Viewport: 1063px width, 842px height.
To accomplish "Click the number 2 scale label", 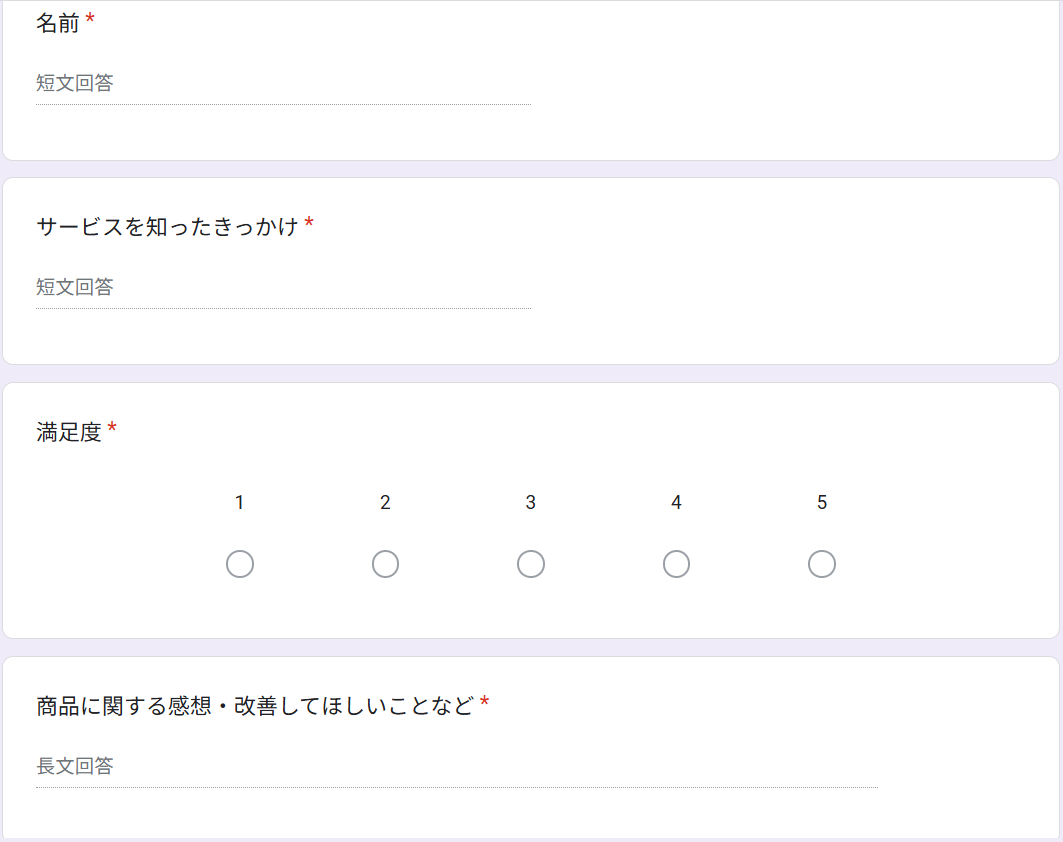I will 385,503.
